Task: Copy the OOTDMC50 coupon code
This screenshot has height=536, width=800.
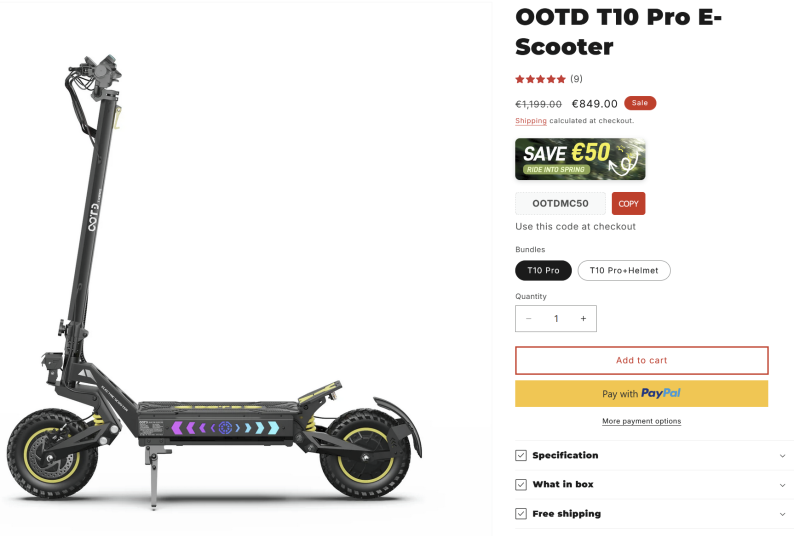Action: 629,203
